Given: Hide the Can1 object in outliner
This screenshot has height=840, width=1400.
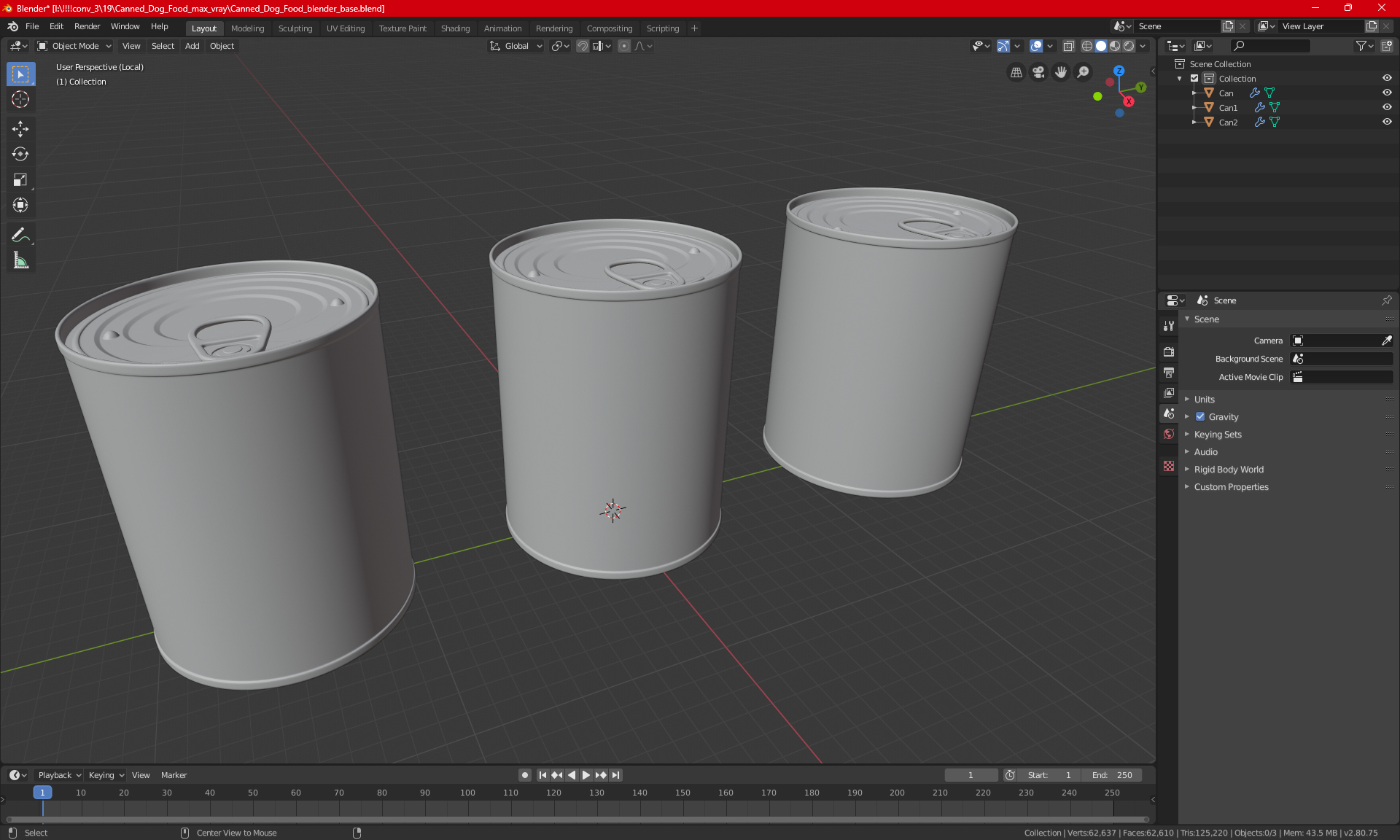Looking at the screenshot, I should point(1387,108).
